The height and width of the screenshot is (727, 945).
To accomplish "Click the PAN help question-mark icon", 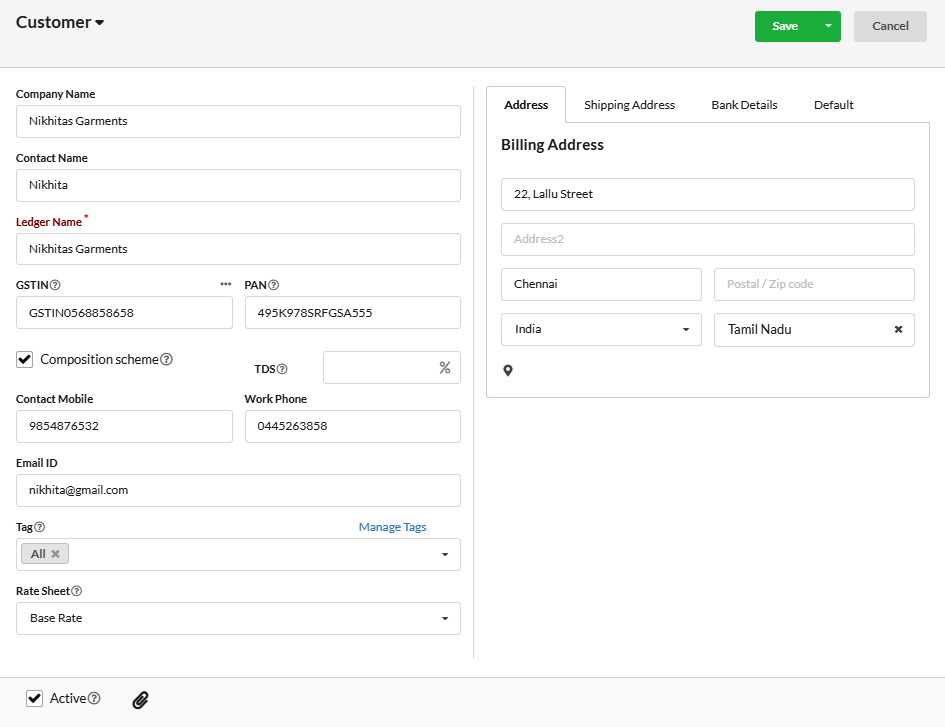I will pos(274,285).
